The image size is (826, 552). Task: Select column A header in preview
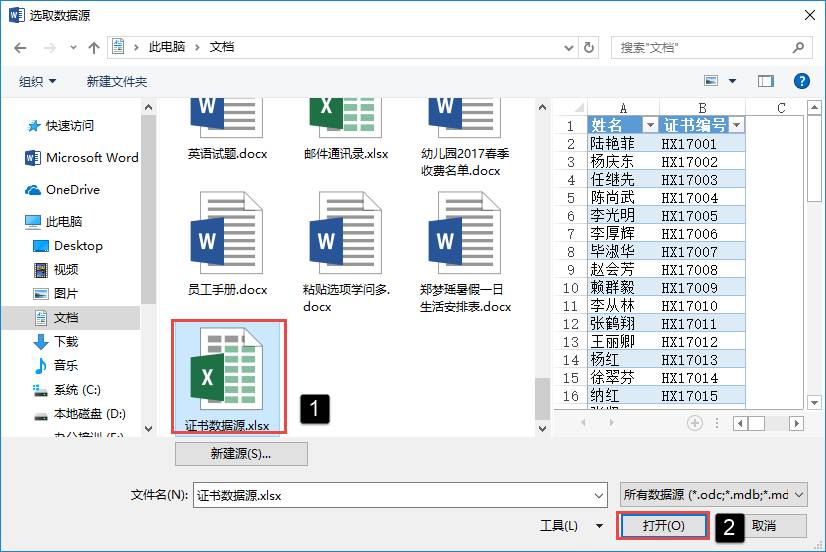(623, 108)
